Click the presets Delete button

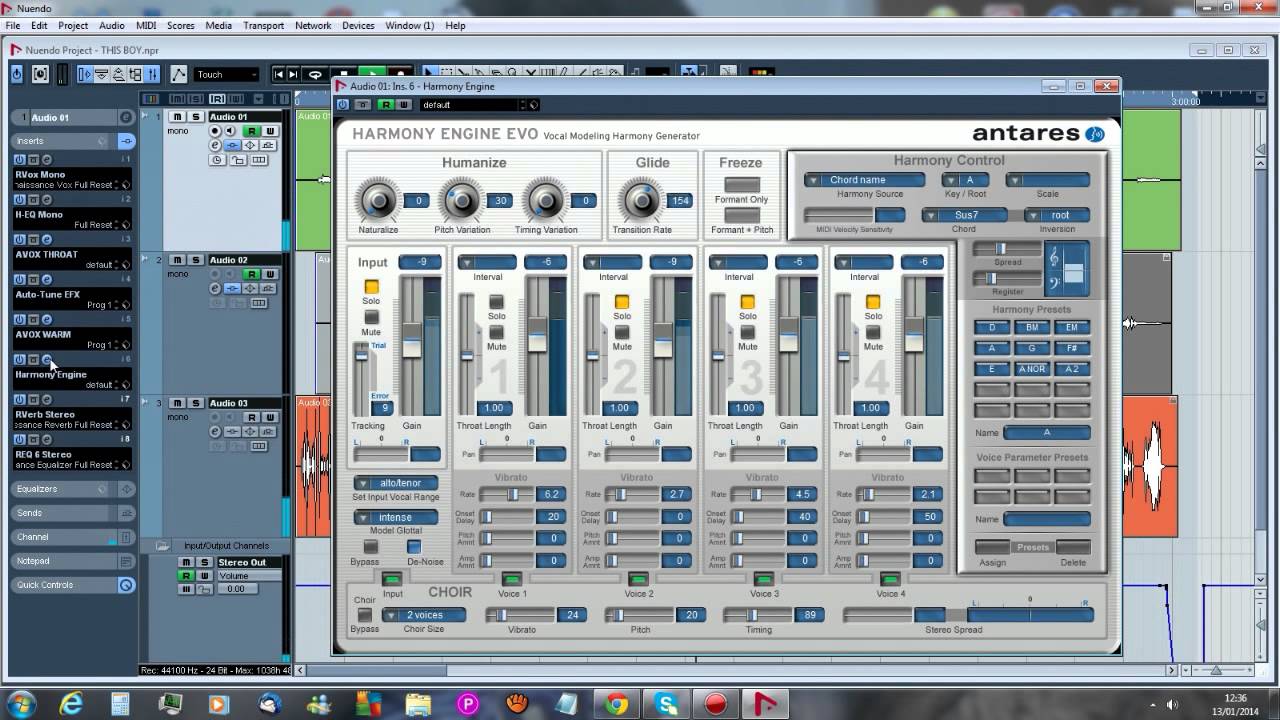pos(1073,547)
